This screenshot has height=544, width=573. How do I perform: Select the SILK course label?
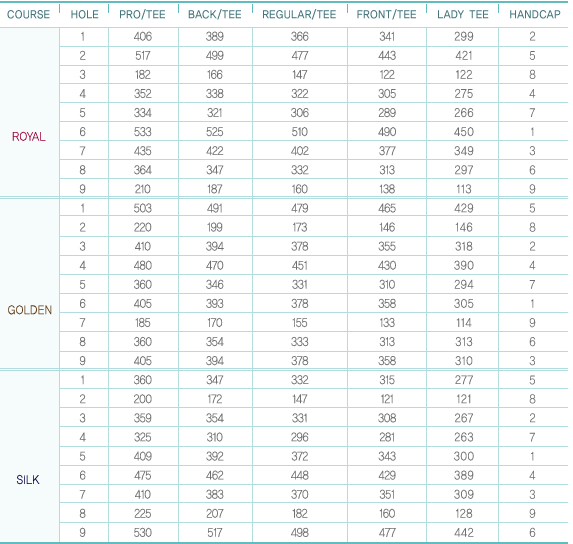click(x=28, y=479)
